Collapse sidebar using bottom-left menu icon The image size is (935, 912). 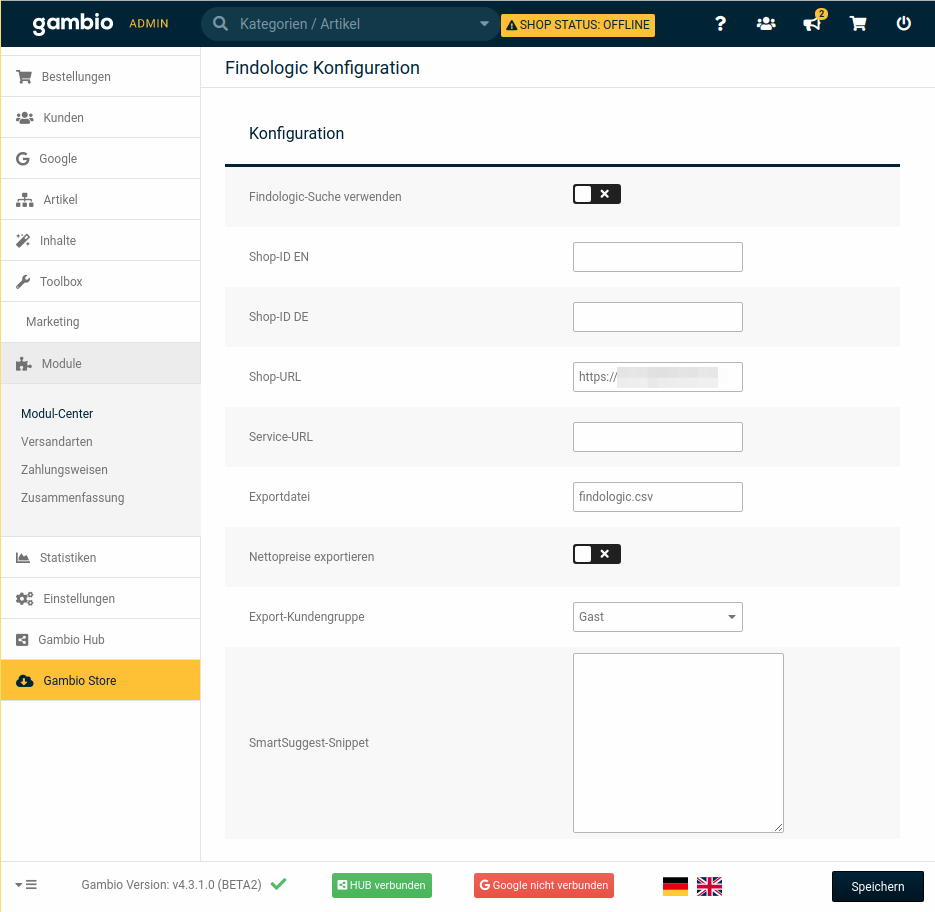click(x=26, y=885)
